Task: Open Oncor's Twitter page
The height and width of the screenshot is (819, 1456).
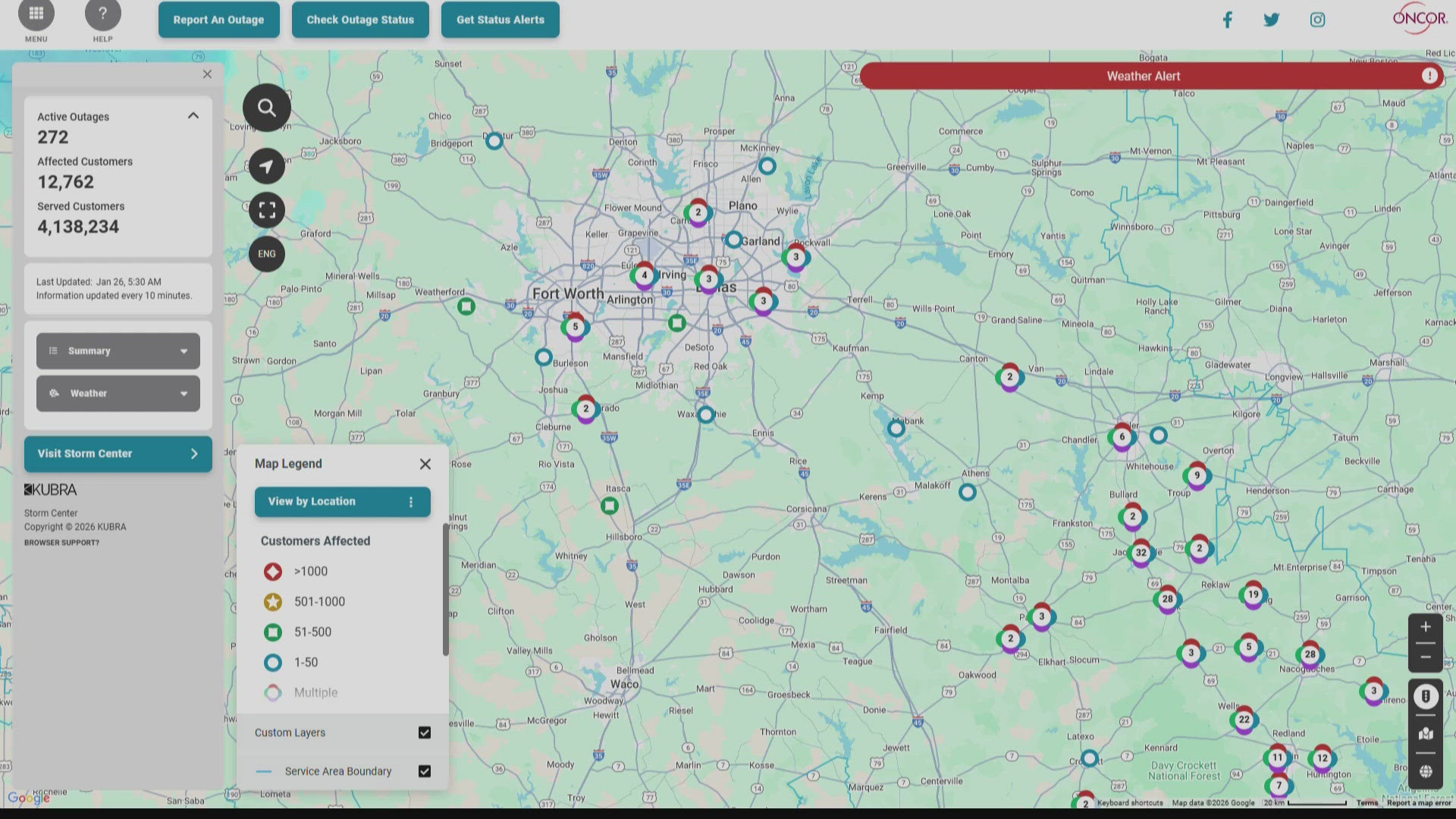Action: point(1272,19)
